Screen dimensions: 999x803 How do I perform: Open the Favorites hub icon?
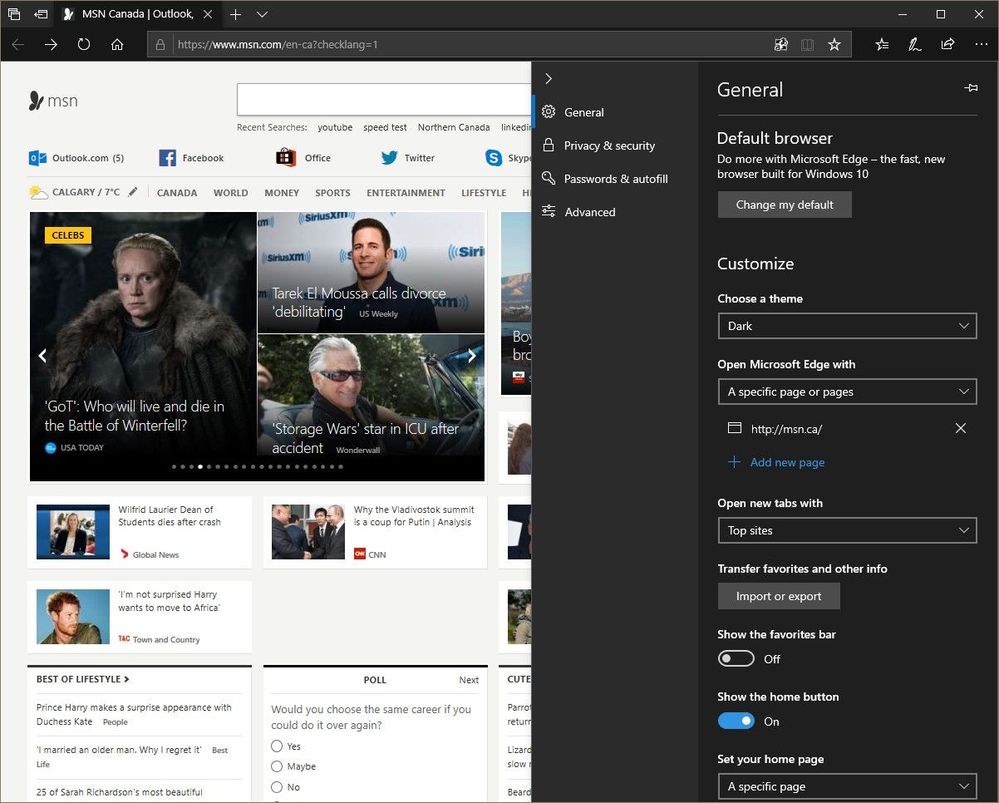coord(881,44)
